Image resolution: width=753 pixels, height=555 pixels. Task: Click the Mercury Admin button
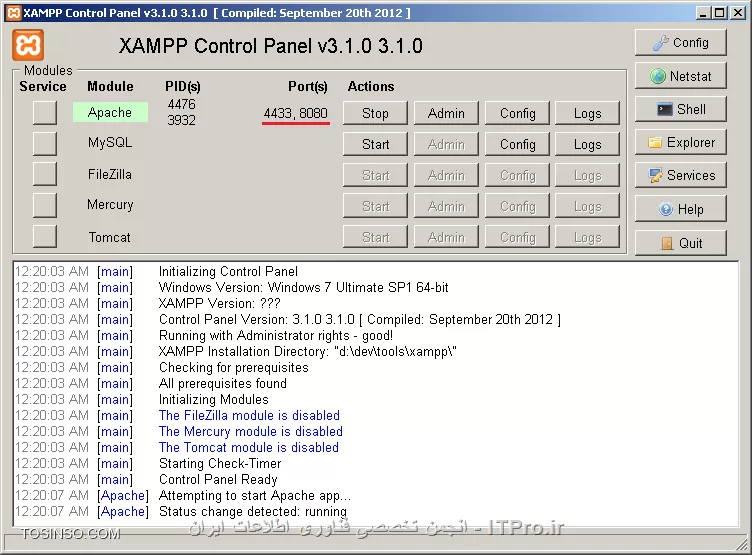(446, 206)
